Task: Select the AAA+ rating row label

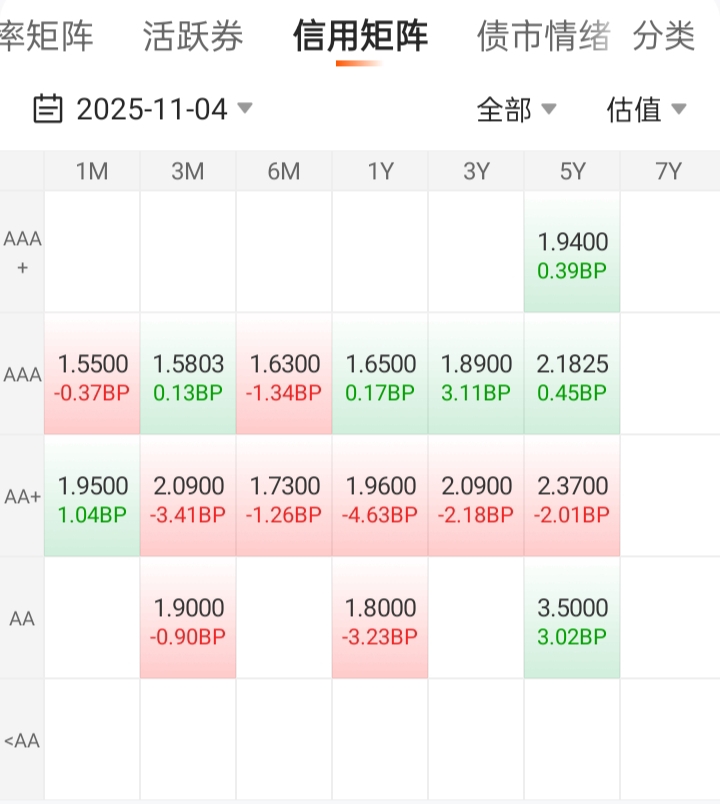Action: click(22, 253)
